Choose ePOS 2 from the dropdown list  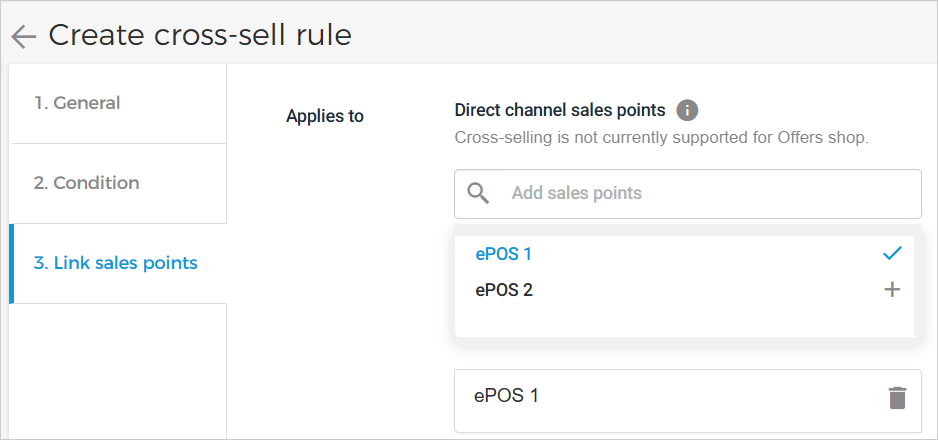504,290
